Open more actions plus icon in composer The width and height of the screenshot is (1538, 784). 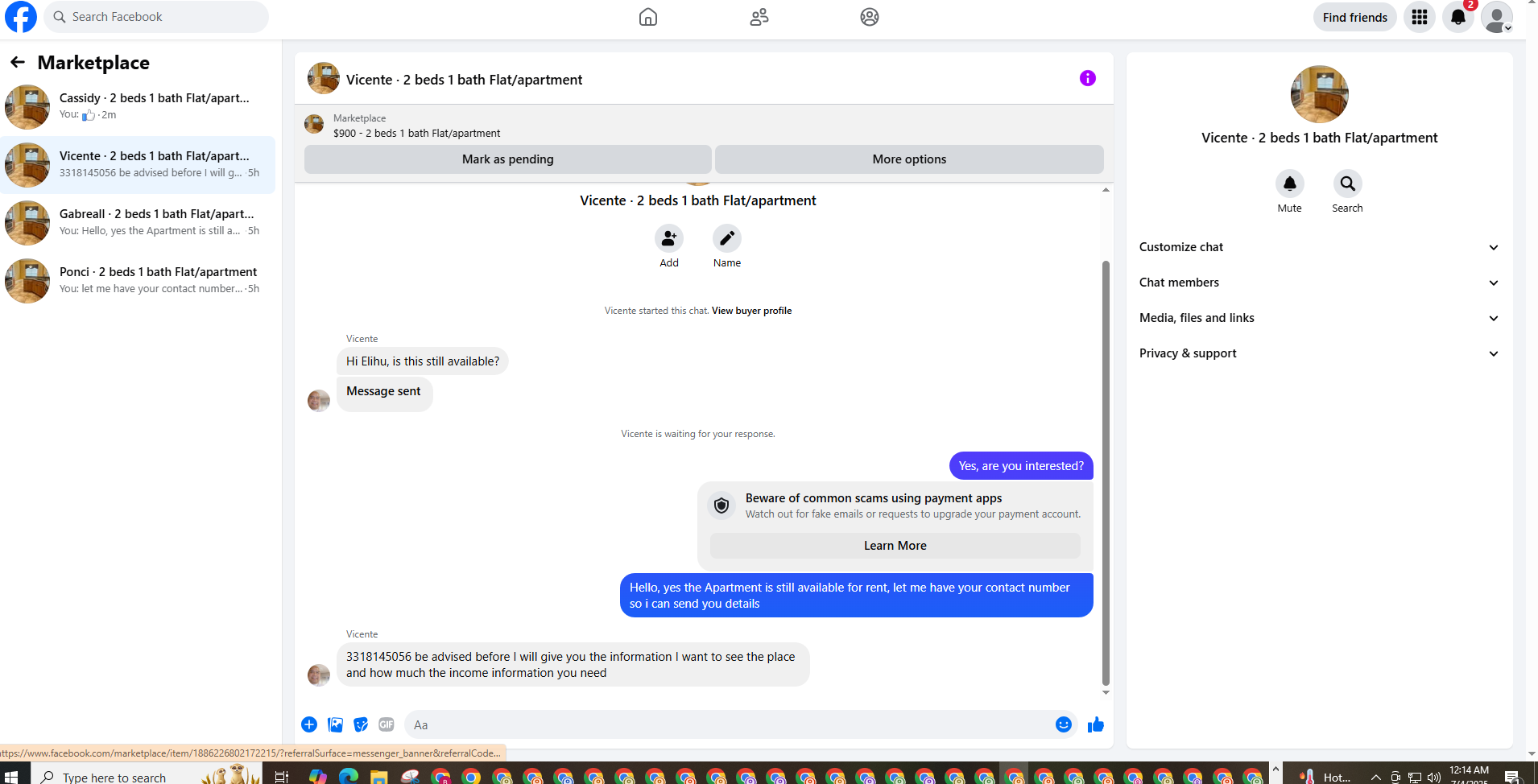[x=309, y=724]
